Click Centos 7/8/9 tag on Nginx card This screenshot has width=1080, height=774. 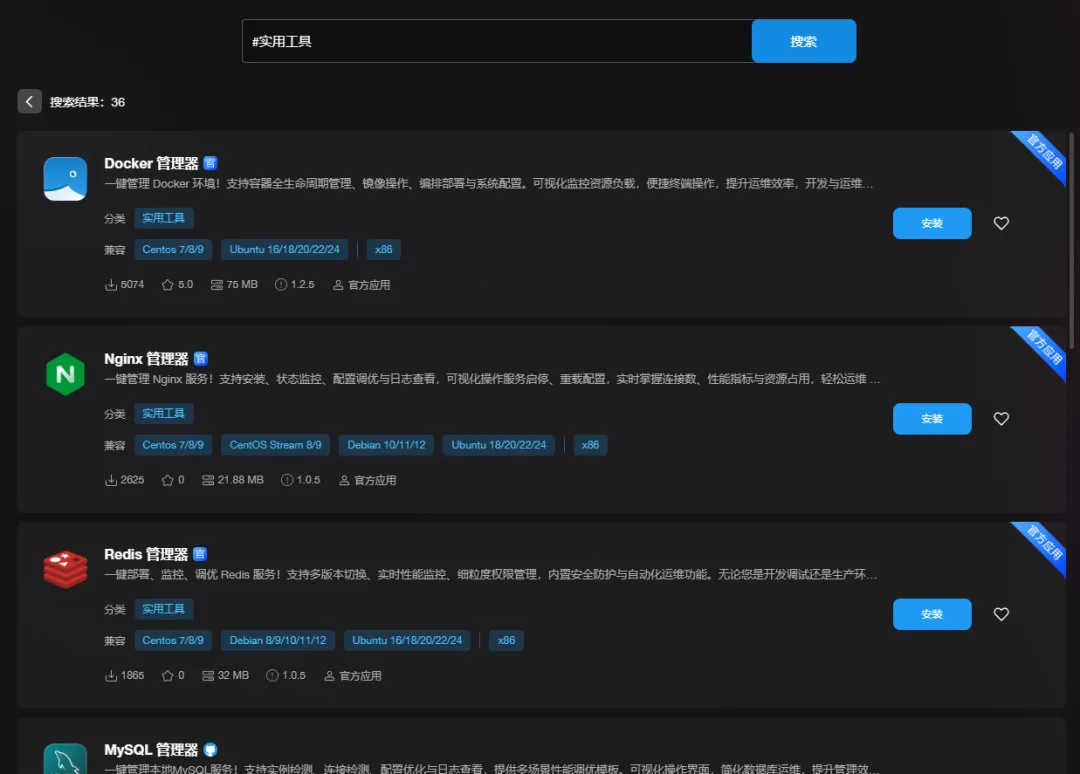[x=173, y=445]
